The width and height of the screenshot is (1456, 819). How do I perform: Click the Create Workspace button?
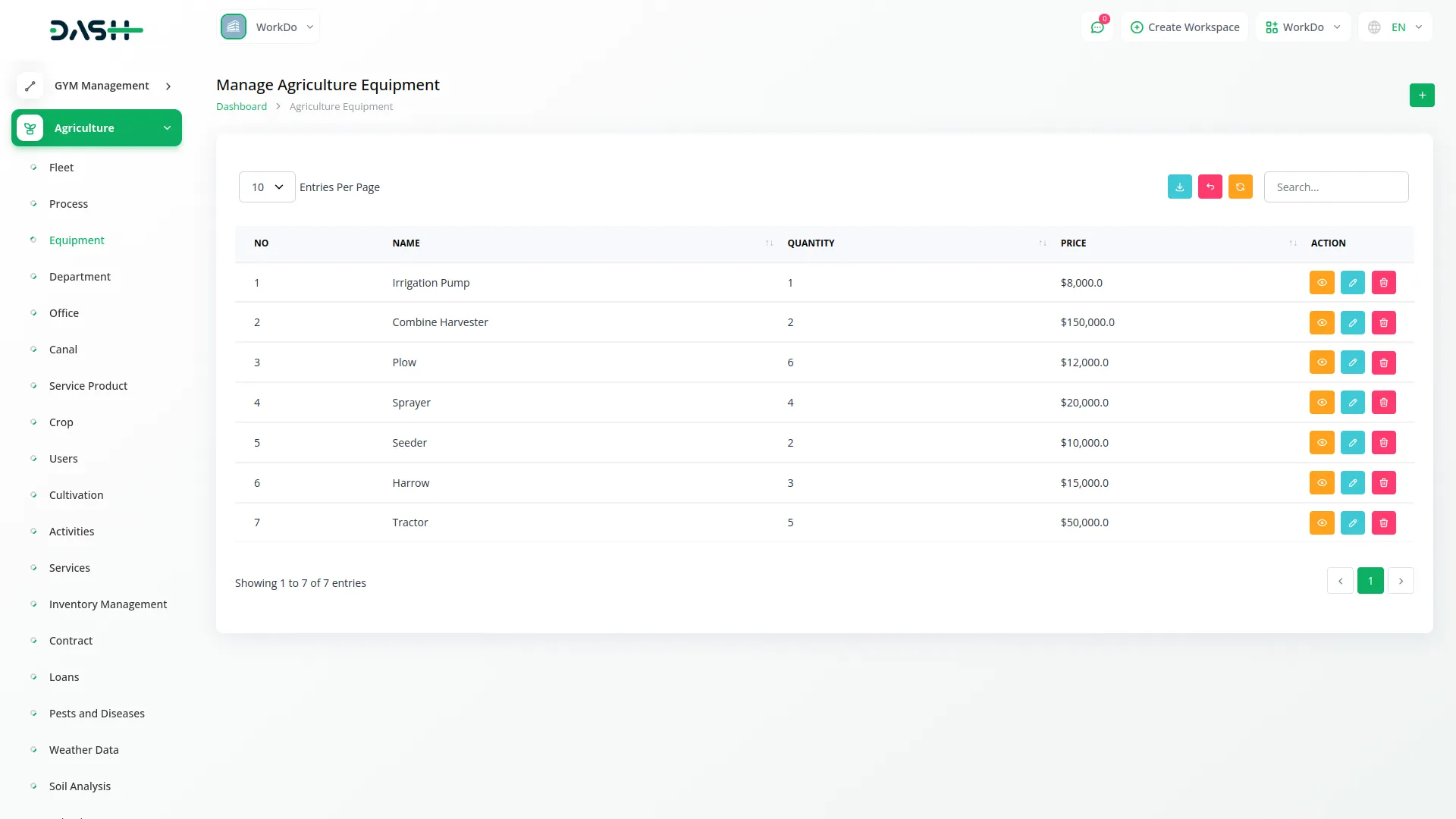[x=1185, y=27]
